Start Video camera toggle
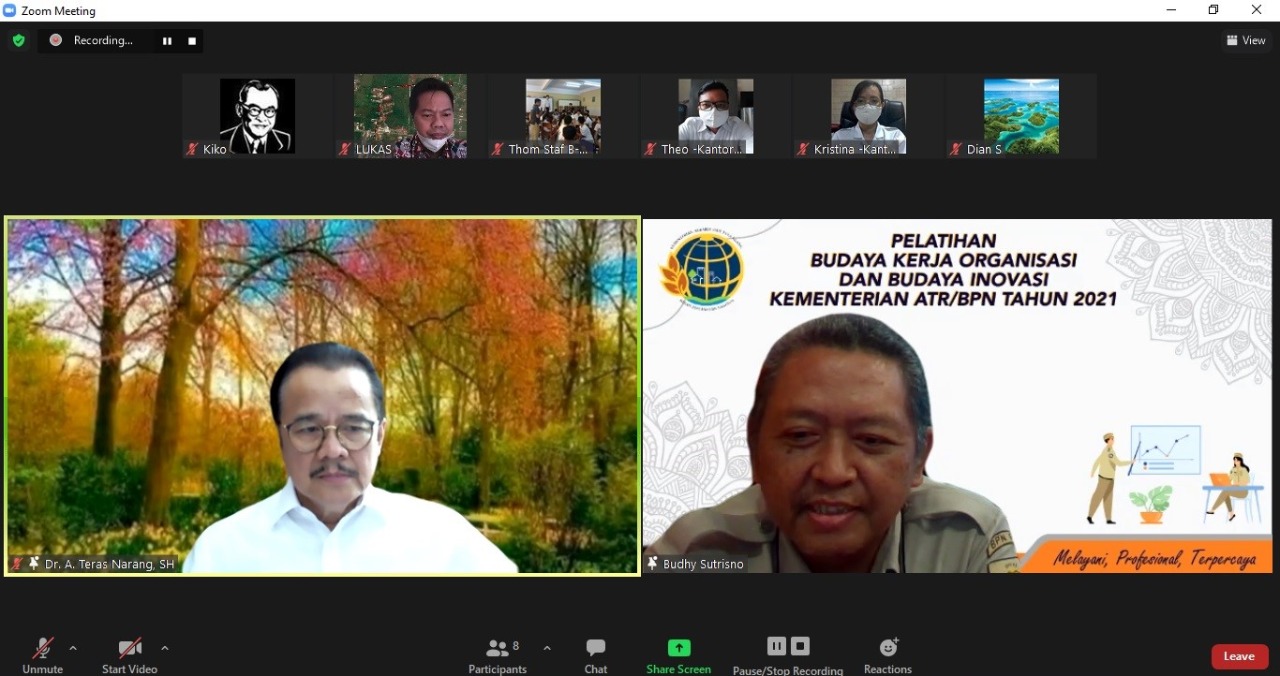The height and width of the screenshot is (676, 1280). [x=130, y=654]
